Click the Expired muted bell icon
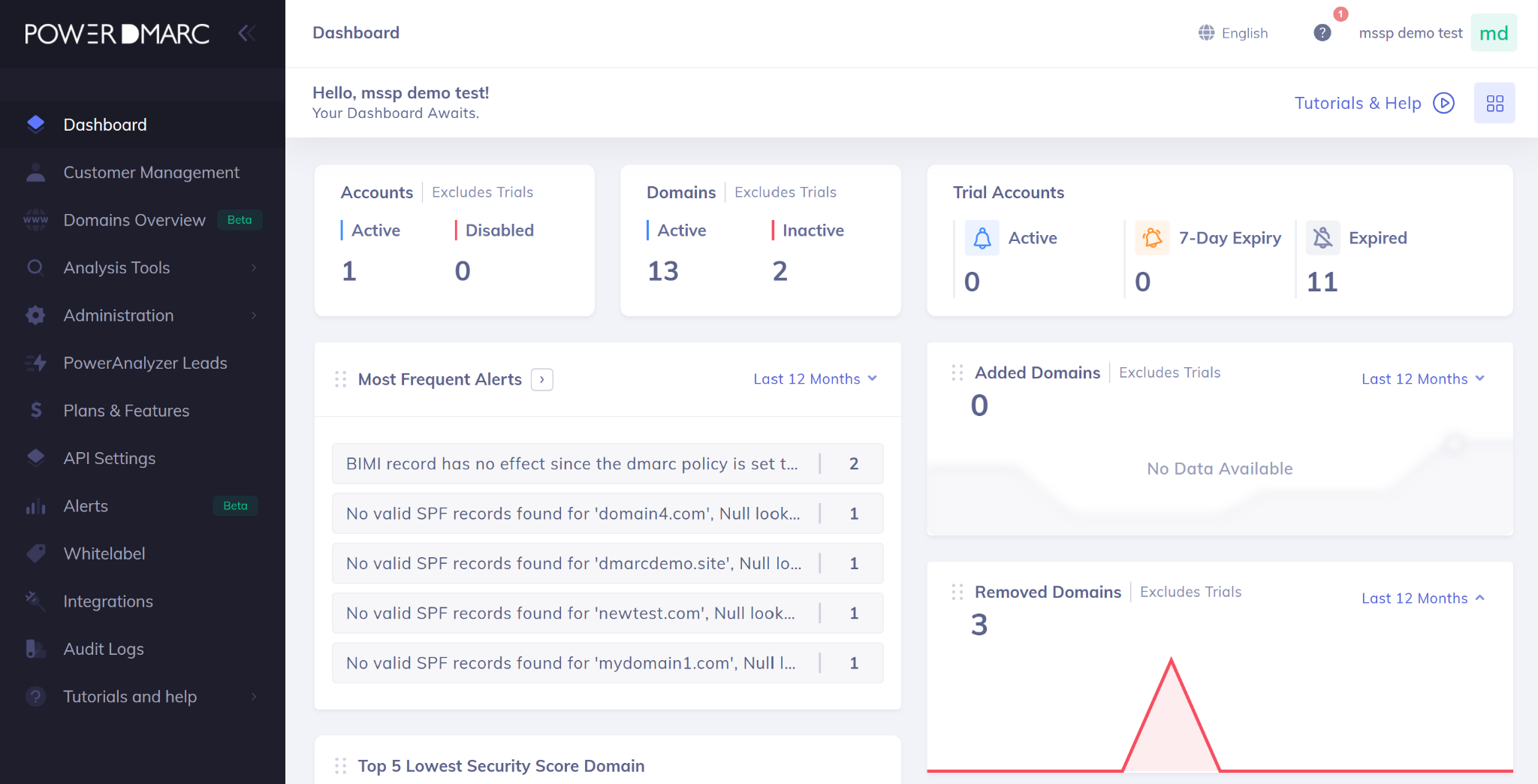The width and height of the screenshot is (1538, 784). (x=1322, y=238)
